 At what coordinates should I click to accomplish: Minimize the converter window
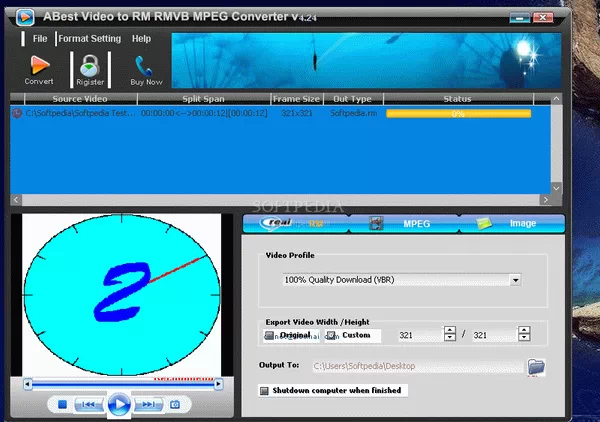[x=520, y=17]
